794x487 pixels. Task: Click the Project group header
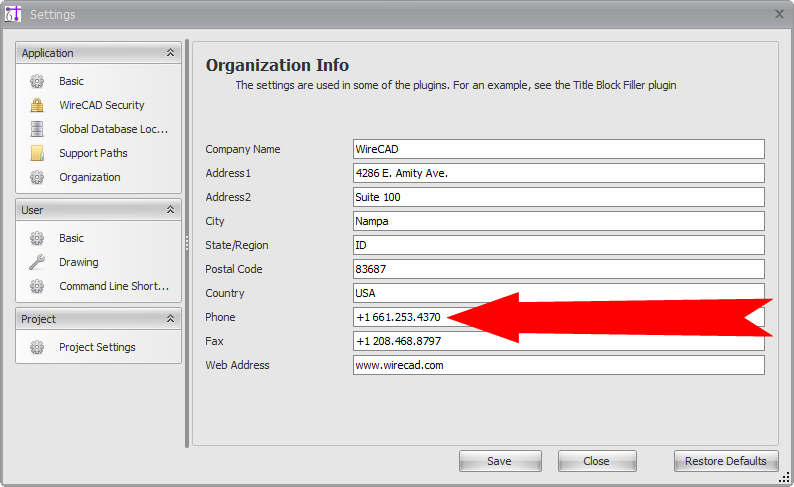pyautogui.click(x=98, y=318)
